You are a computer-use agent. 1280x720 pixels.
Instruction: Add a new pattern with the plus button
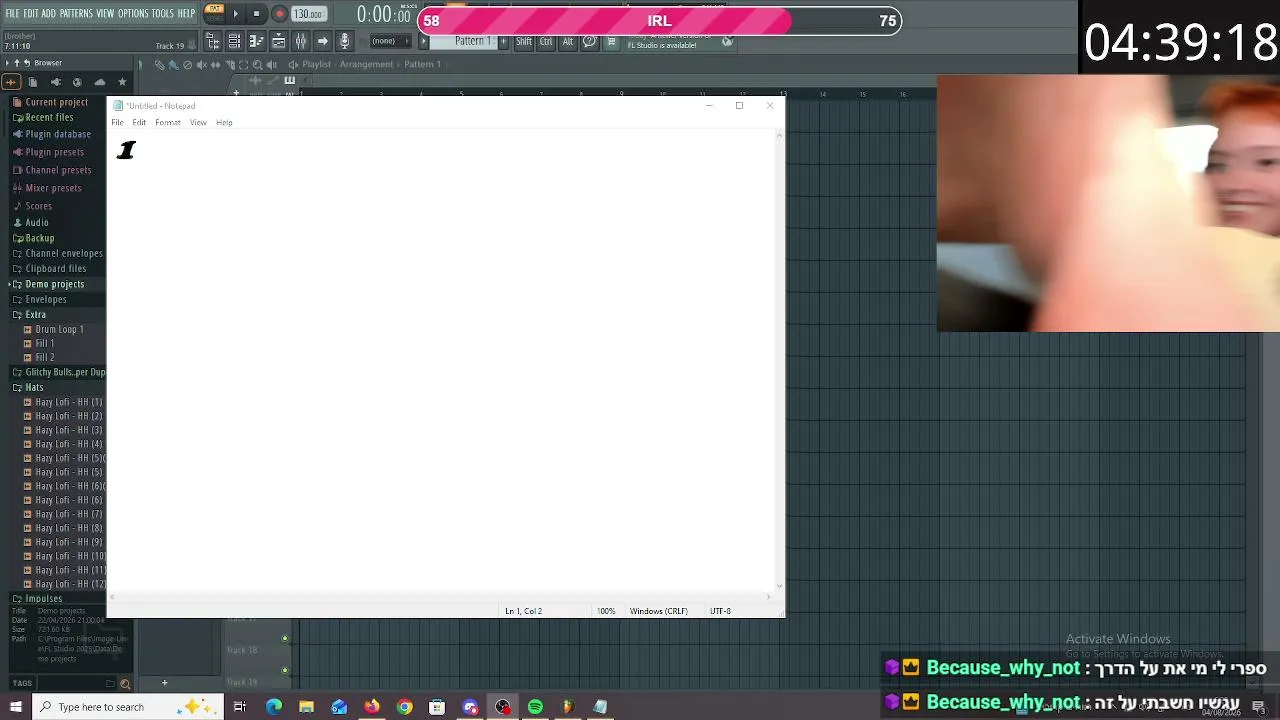point(504,42)
